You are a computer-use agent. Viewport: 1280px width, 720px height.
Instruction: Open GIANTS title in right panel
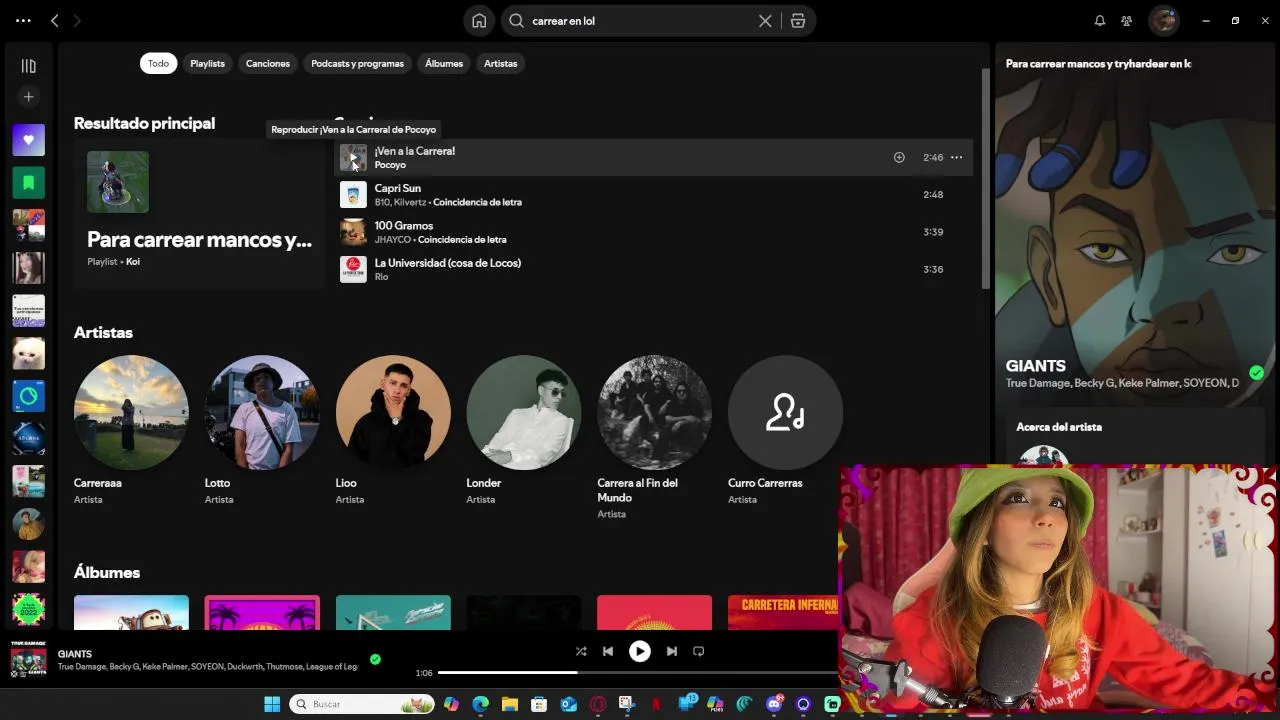[x=1035, y=366]
